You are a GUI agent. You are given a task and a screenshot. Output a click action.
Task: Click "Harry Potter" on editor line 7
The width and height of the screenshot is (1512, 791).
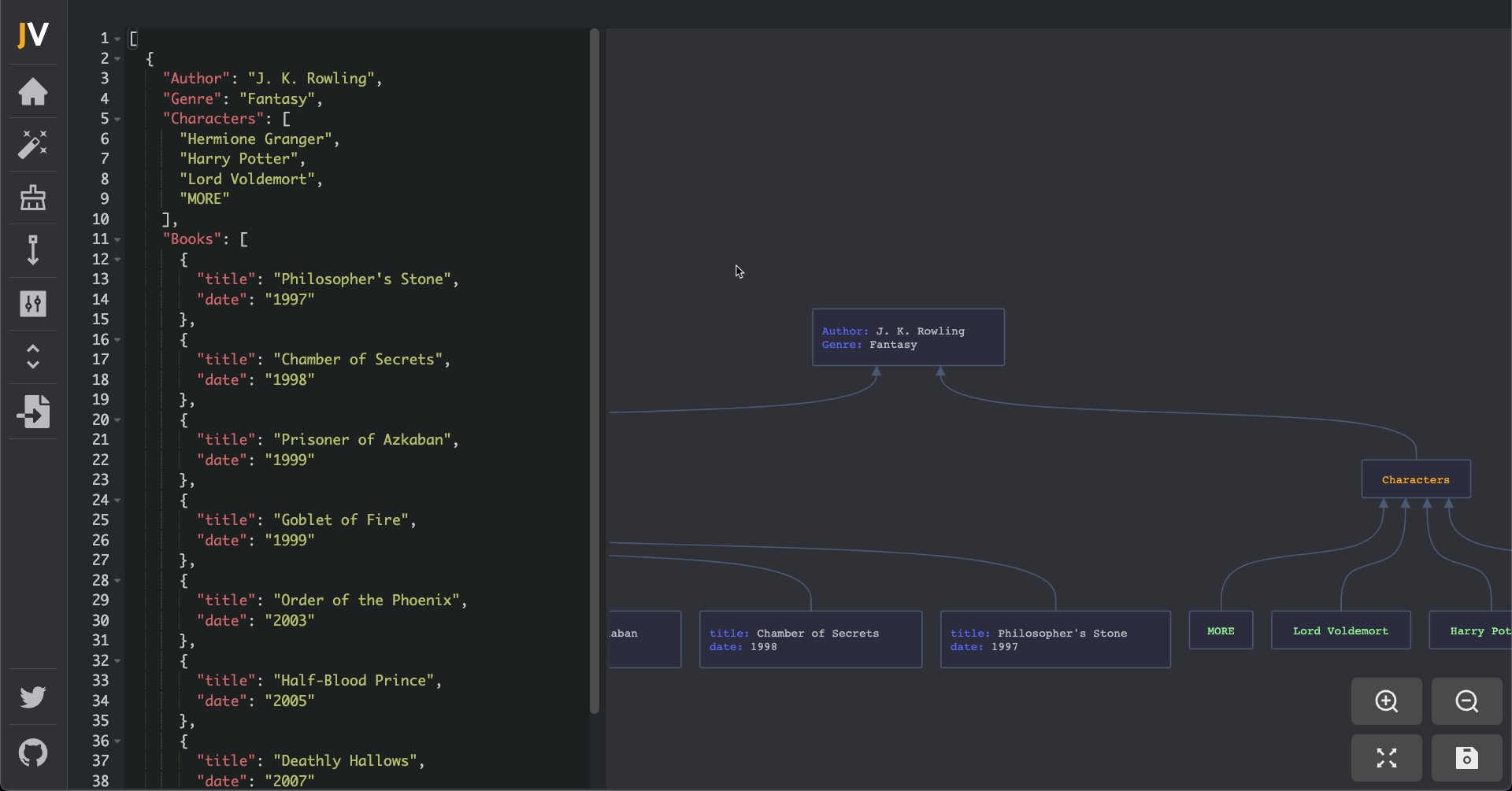(x=239, y=159)
